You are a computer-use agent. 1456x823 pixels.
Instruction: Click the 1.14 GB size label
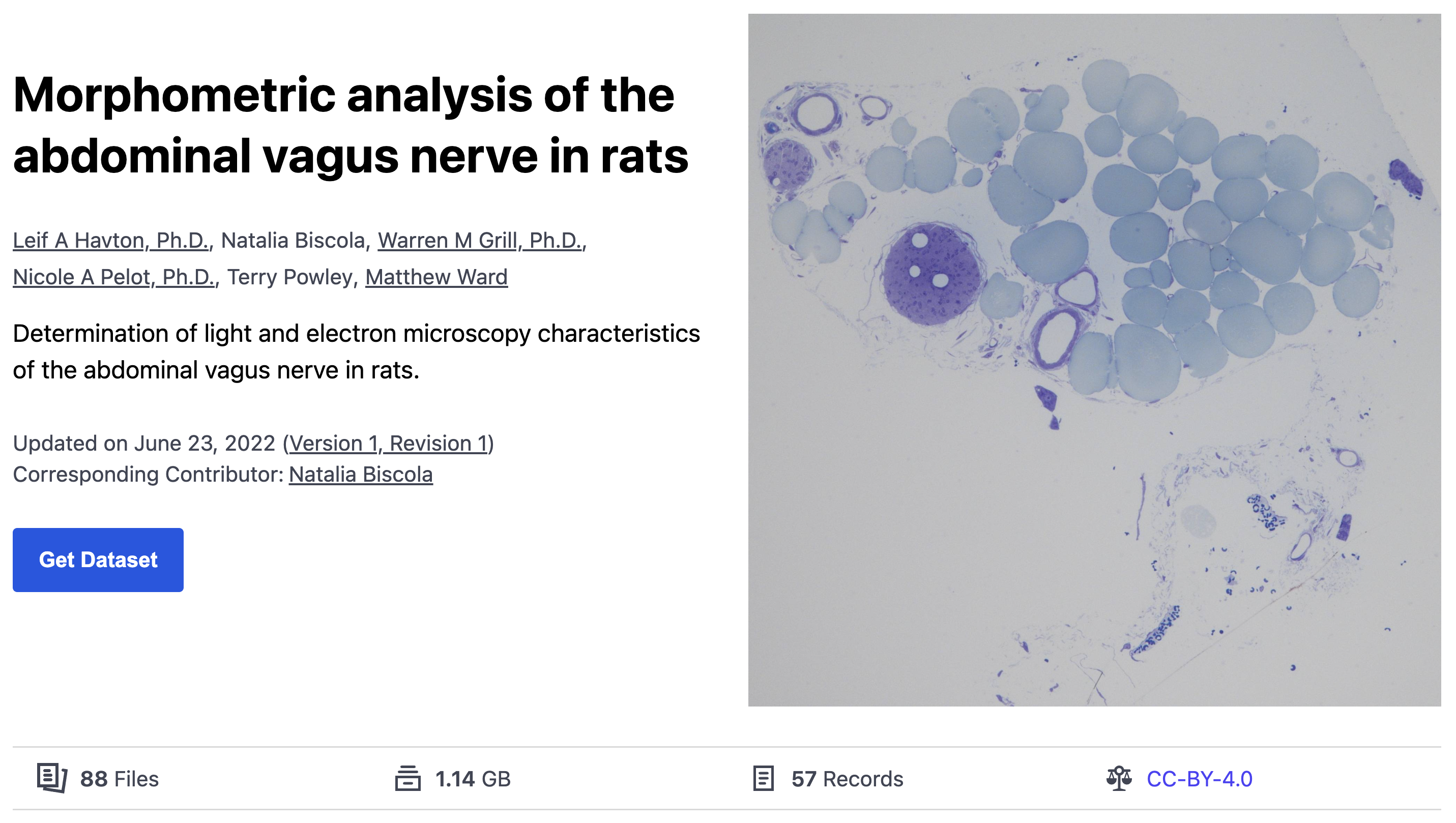pyautogui.click(x=473, y=779)
